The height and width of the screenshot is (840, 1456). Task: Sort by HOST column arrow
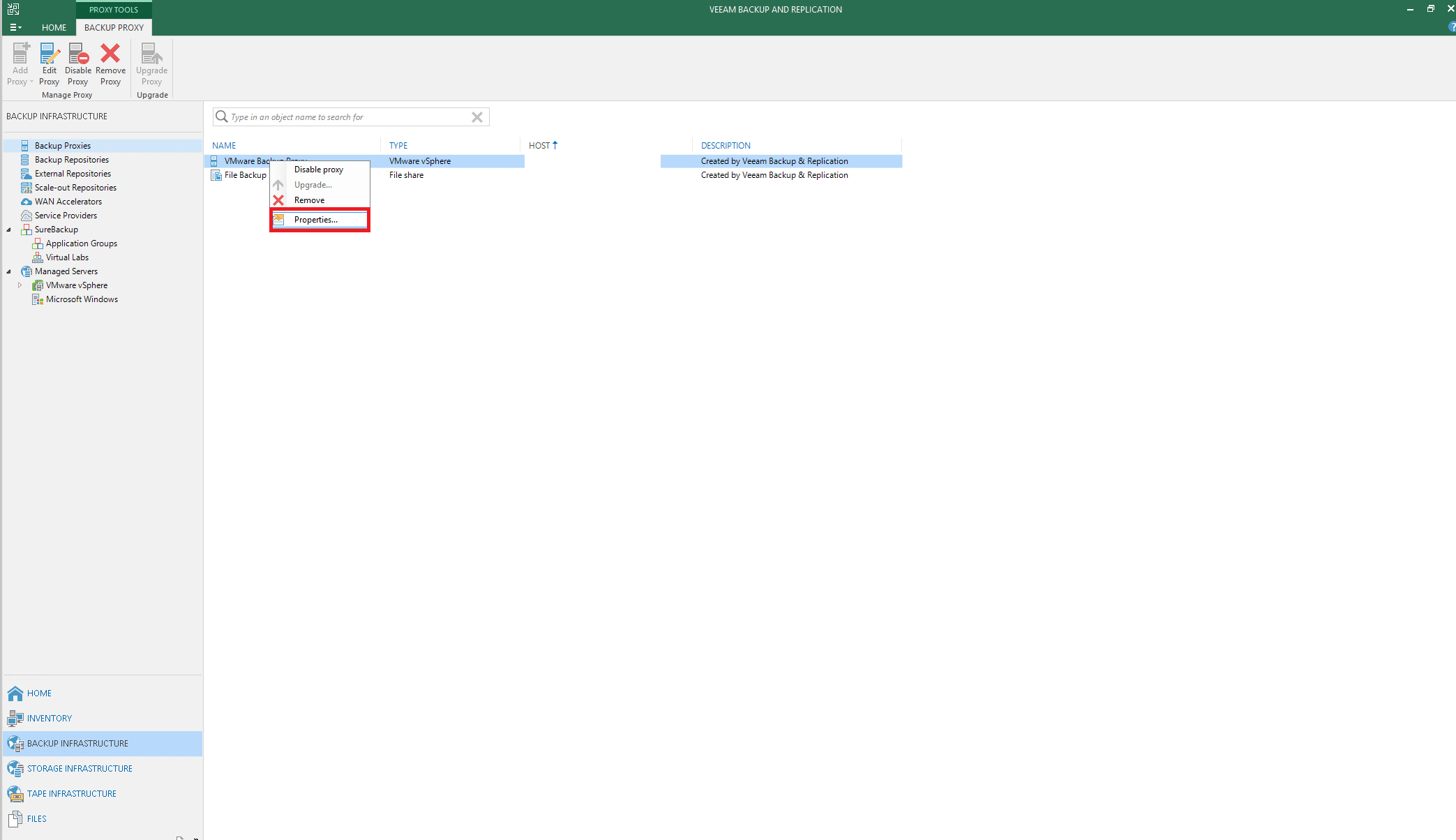pyautogui.click(x=555, y=145)
